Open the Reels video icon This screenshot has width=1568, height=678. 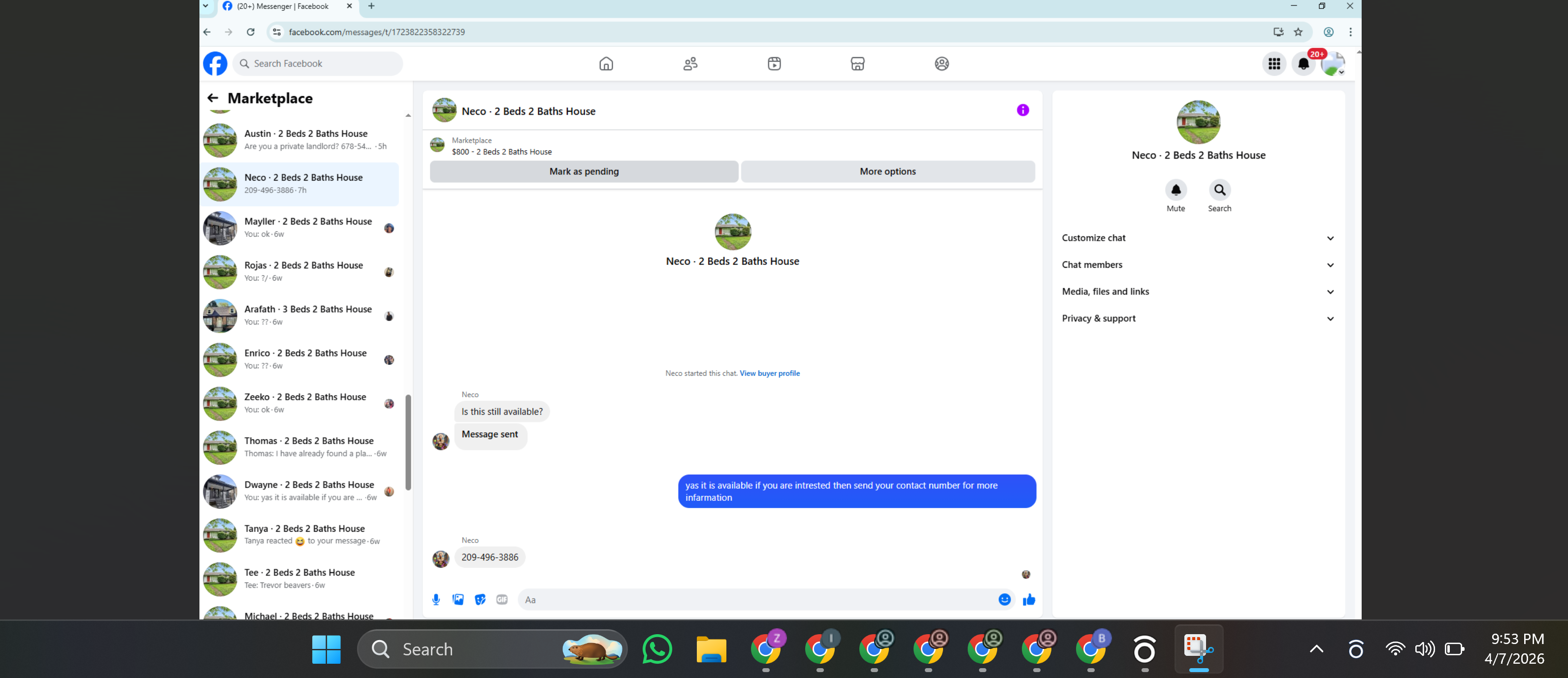[774, 64]
